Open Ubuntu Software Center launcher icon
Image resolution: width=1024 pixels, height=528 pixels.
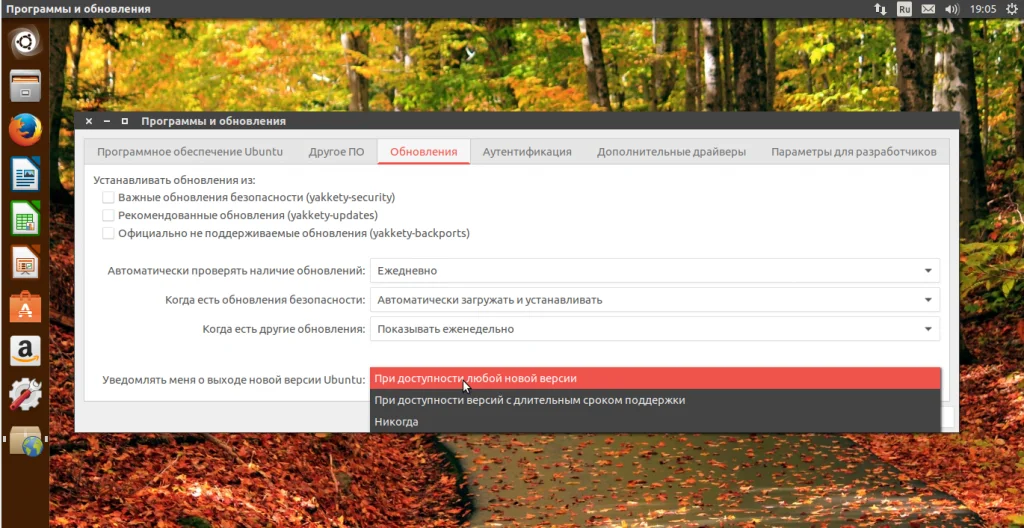click(x=25, y=306)
